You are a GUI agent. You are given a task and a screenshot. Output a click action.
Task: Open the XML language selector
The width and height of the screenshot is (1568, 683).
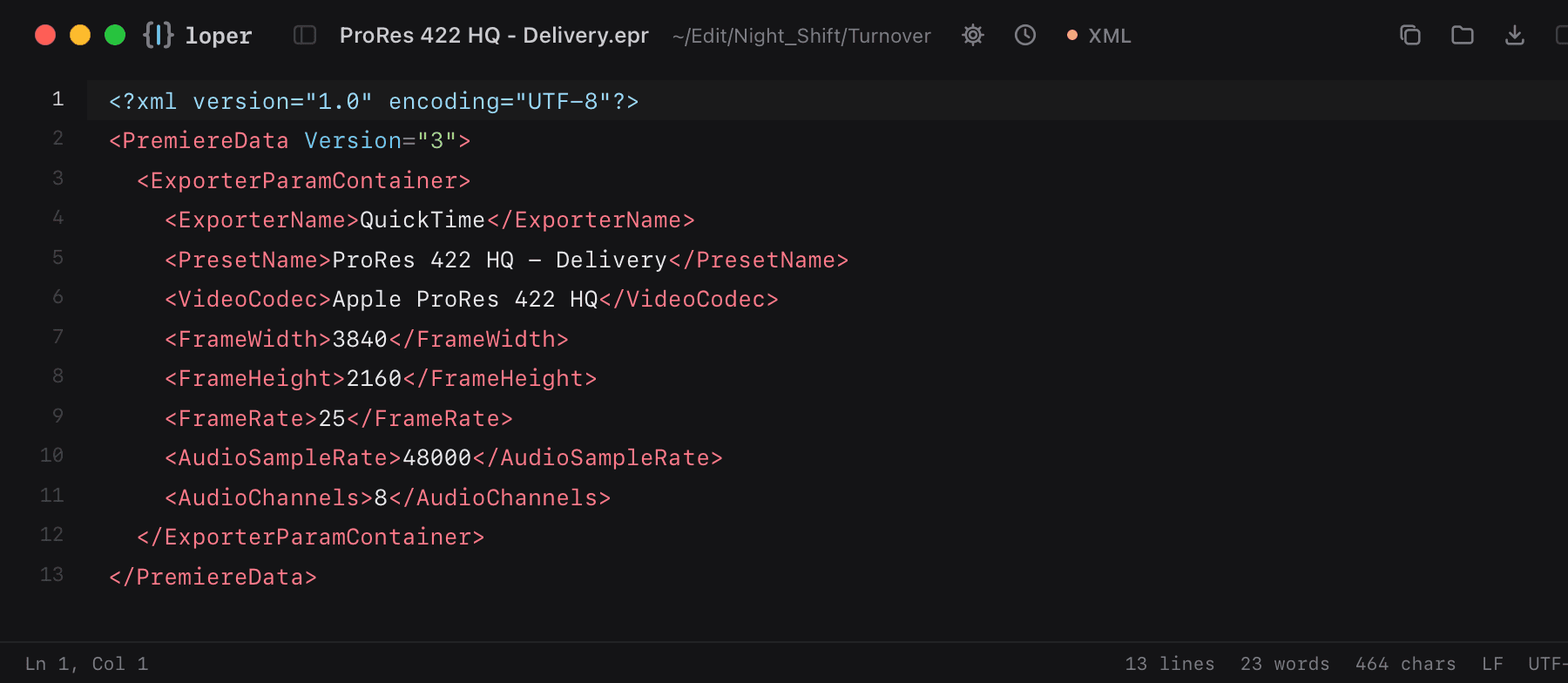pos(1099,36)
